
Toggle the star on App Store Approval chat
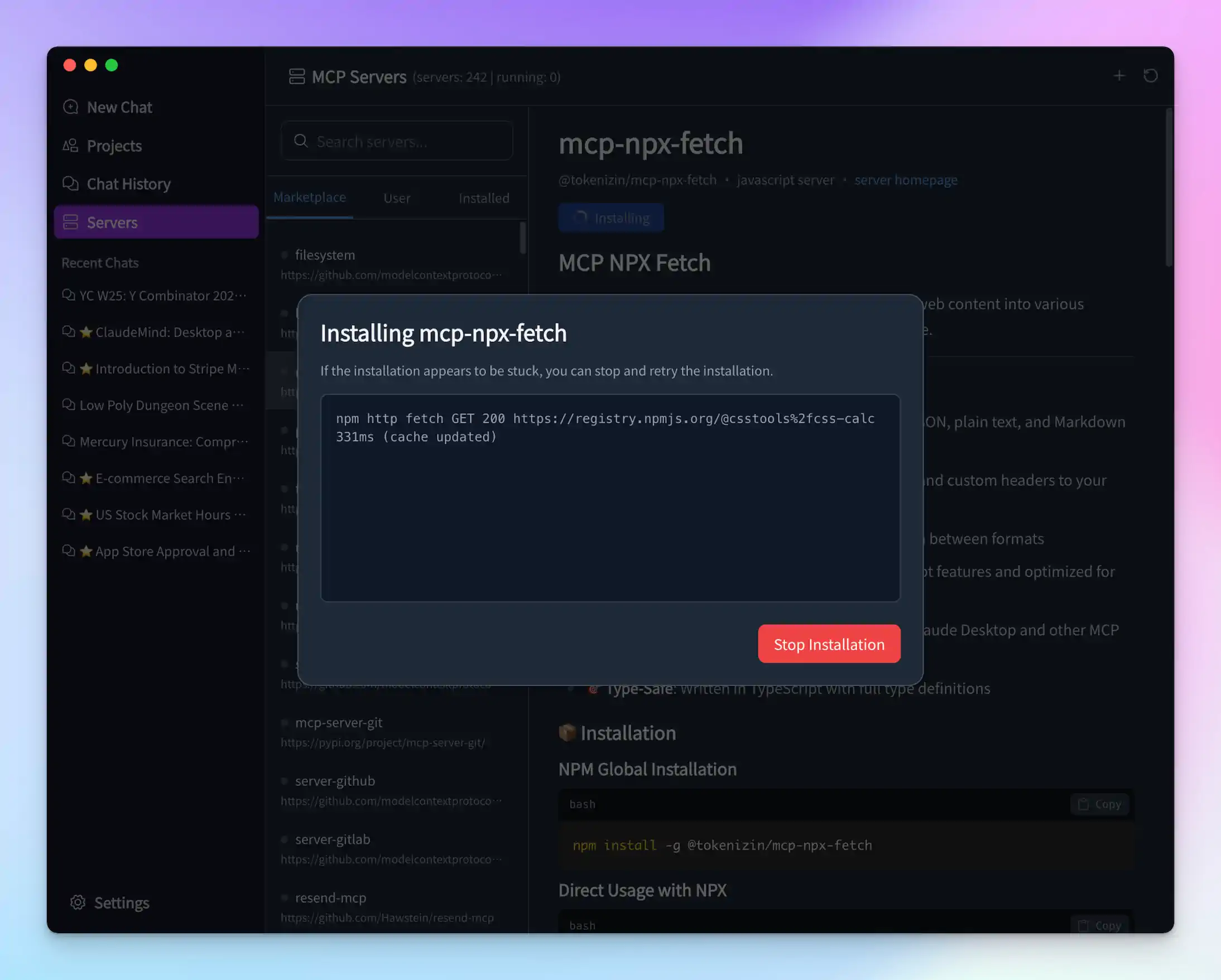pyautogui.click(x=86, y=551)
